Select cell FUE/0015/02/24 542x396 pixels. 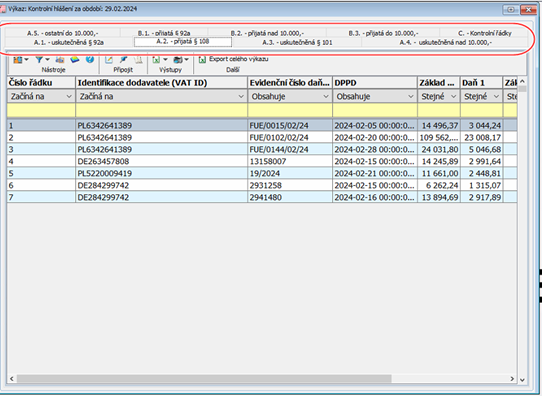(x=290, y=125)
